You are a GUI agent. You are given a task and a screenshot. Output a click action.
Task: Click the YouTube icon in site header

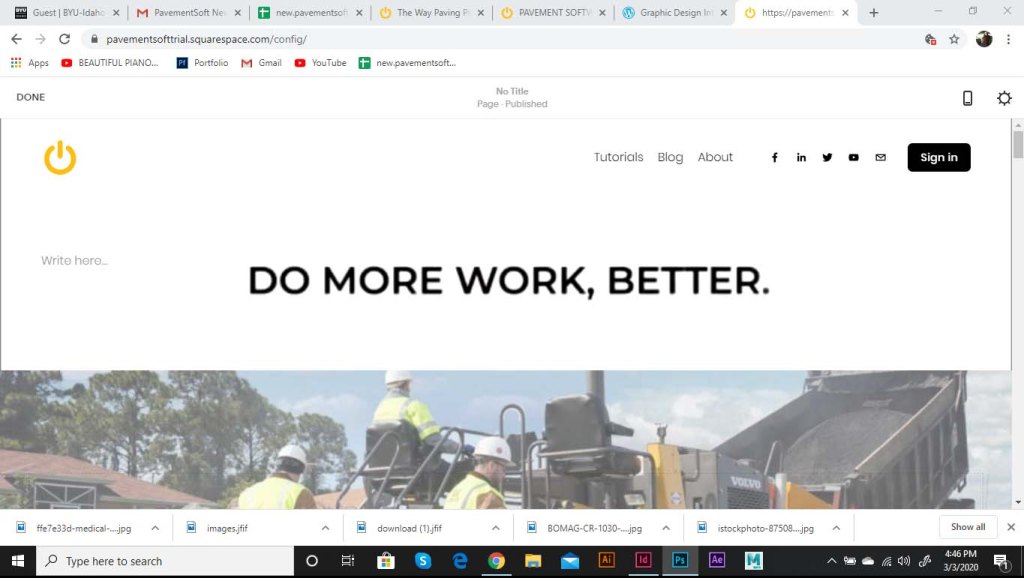pyautogui.click(x=853, y=158)
